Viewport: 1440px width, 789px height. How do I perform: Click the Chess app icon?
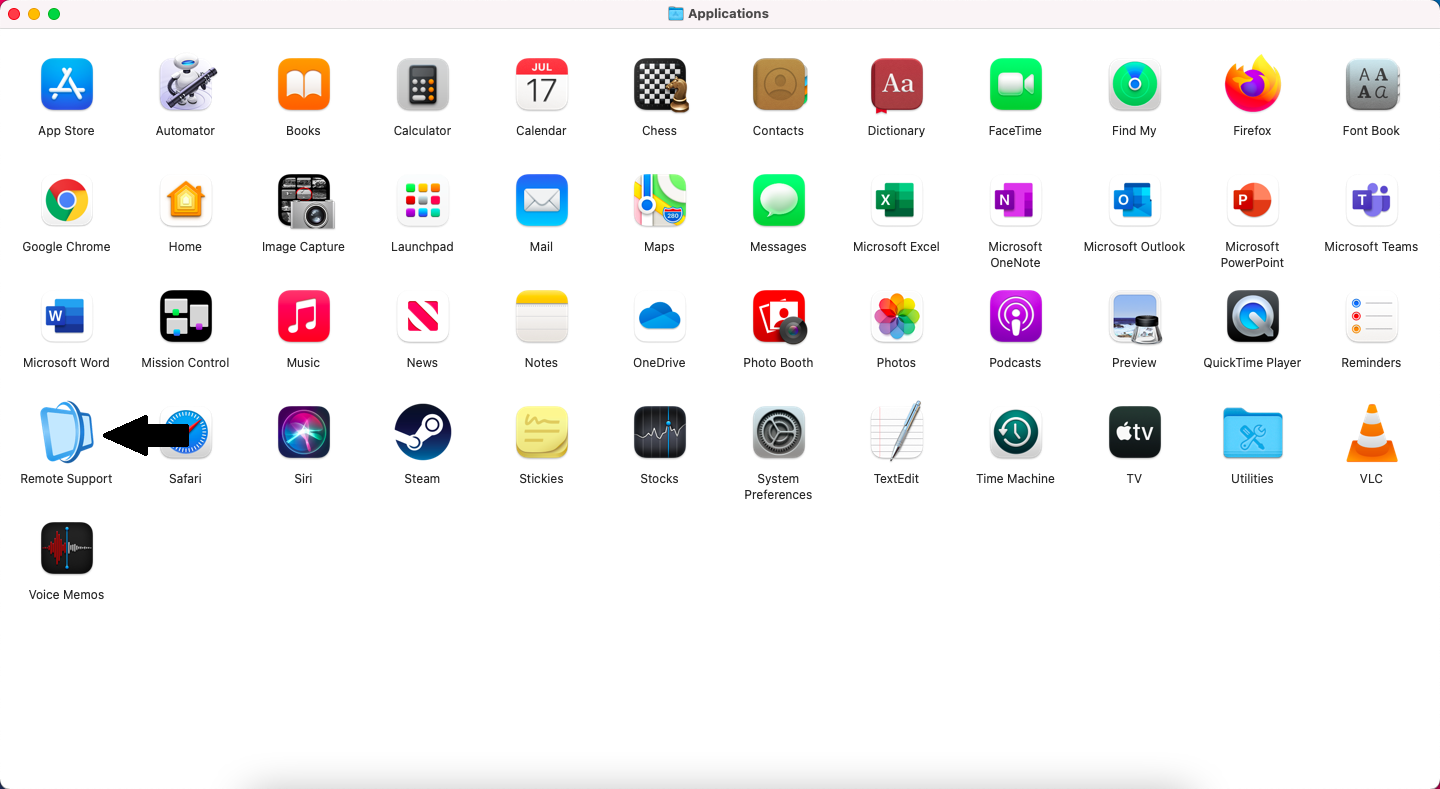660,84
